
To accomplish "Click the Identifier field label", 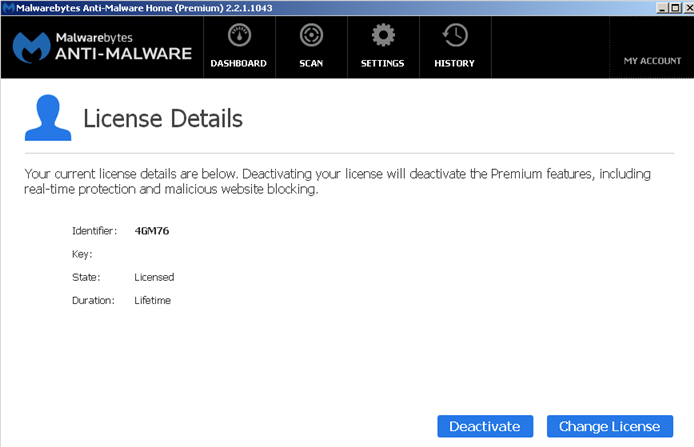I will pos(95,231).
